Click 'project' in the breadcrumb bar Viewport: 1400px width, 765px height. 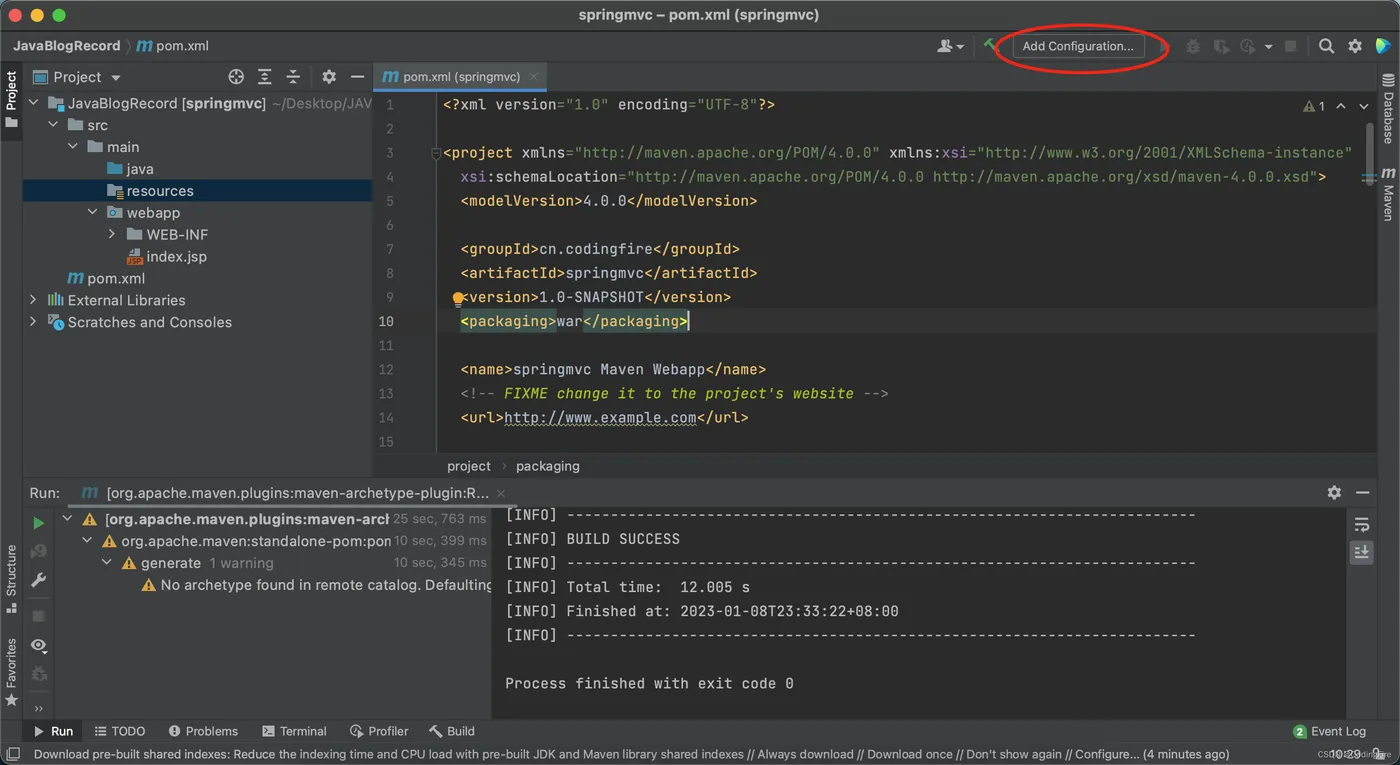click(469, 466)
